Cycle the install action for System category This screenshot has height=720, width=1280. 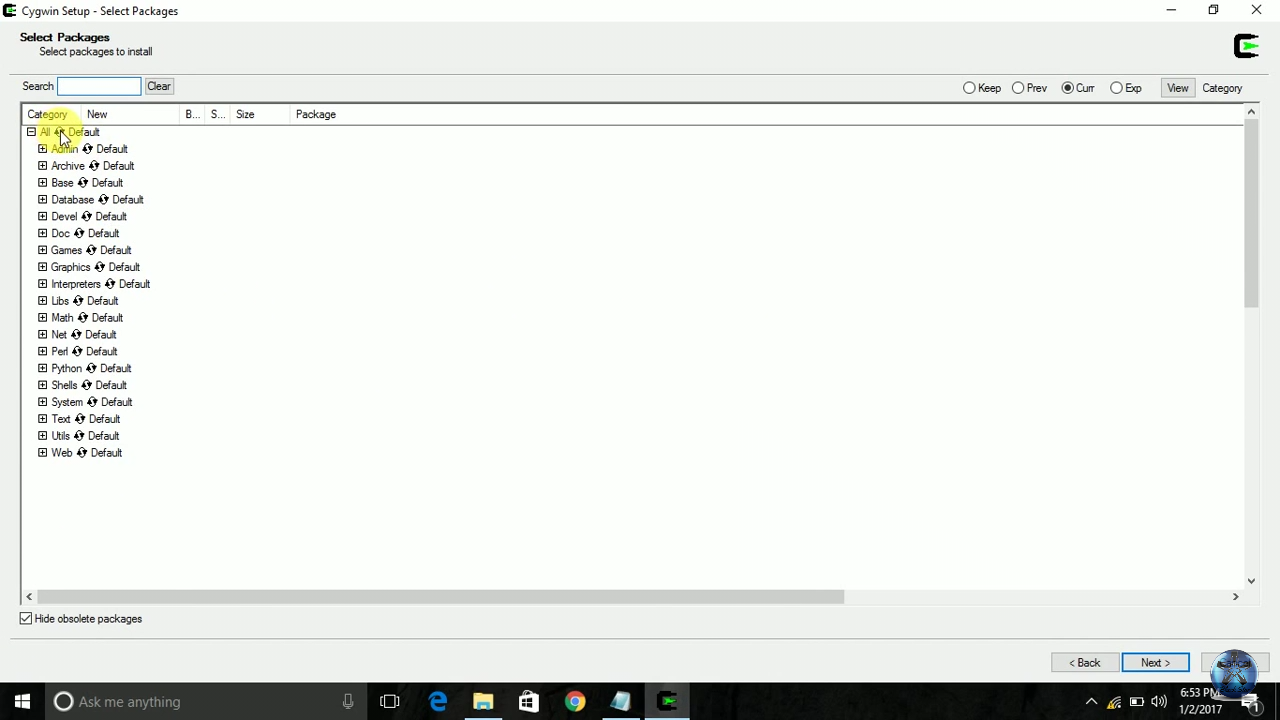point(91,402)
